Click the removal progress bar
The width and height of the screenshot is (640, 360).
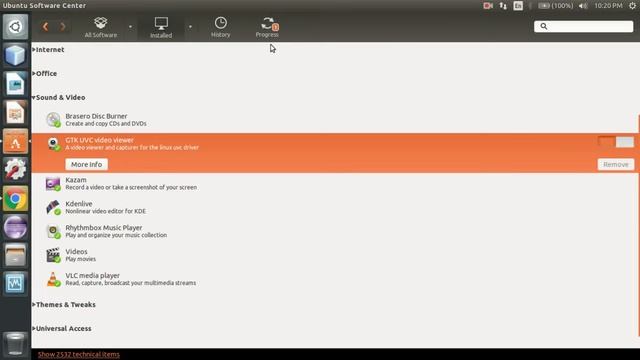(616, 142)
